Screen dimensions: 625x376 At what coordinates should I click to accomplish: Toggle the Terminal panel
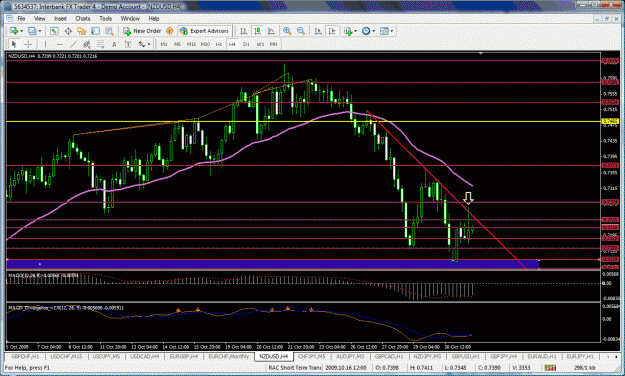(95, 31)
